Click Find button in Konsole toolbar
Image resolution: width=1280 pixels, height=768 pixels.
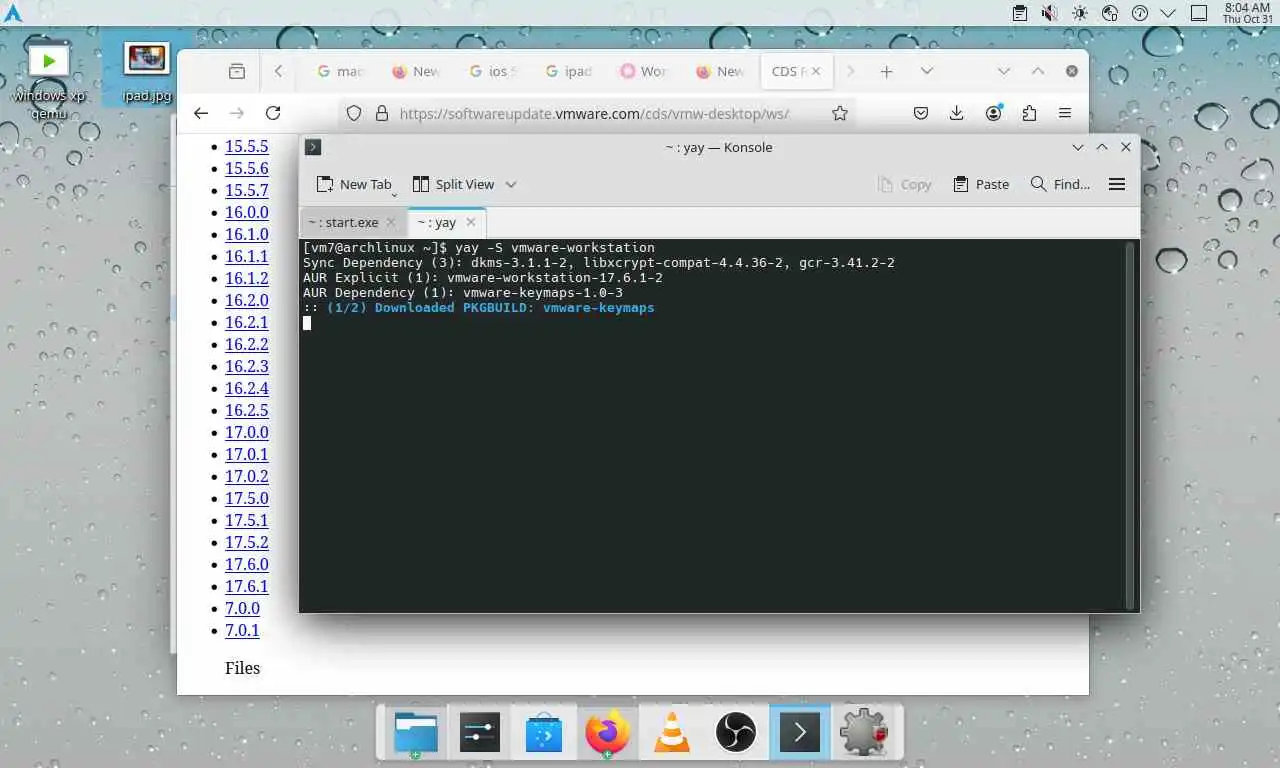click(1060, 184)
